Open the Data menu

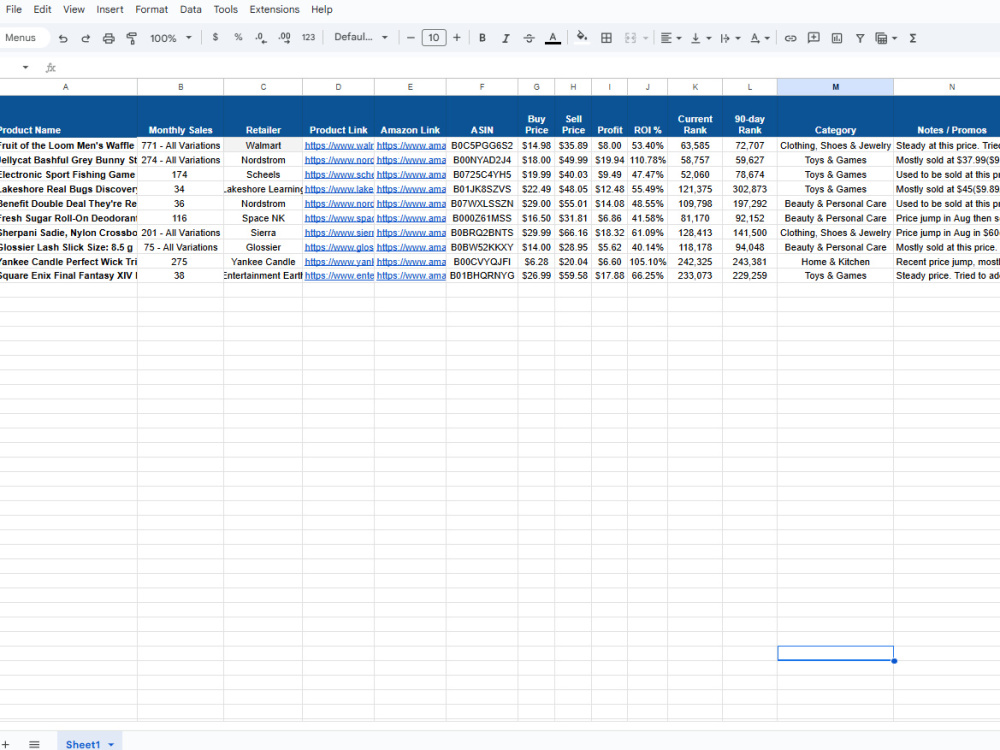tap(191, 10)
